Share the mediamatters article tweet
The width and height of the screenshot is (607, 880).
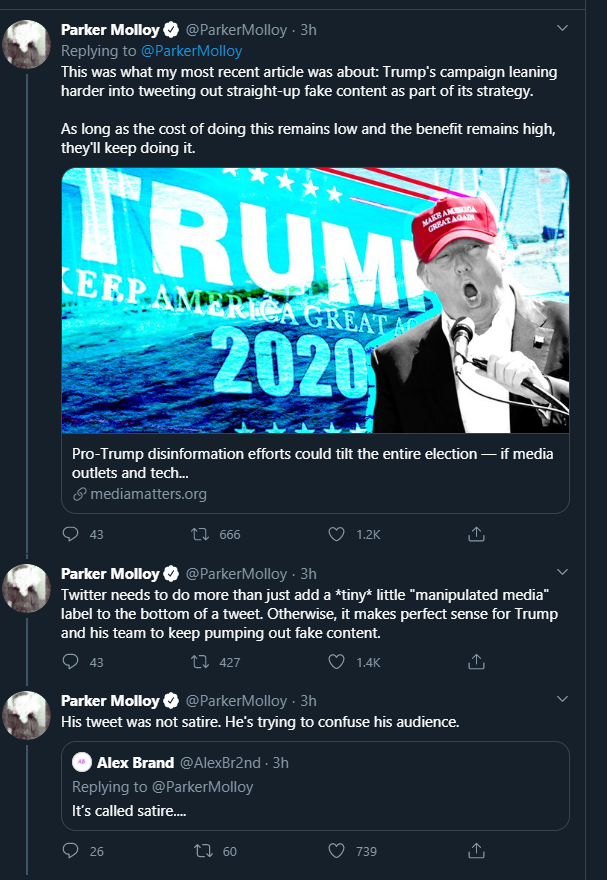coord(476,534)
